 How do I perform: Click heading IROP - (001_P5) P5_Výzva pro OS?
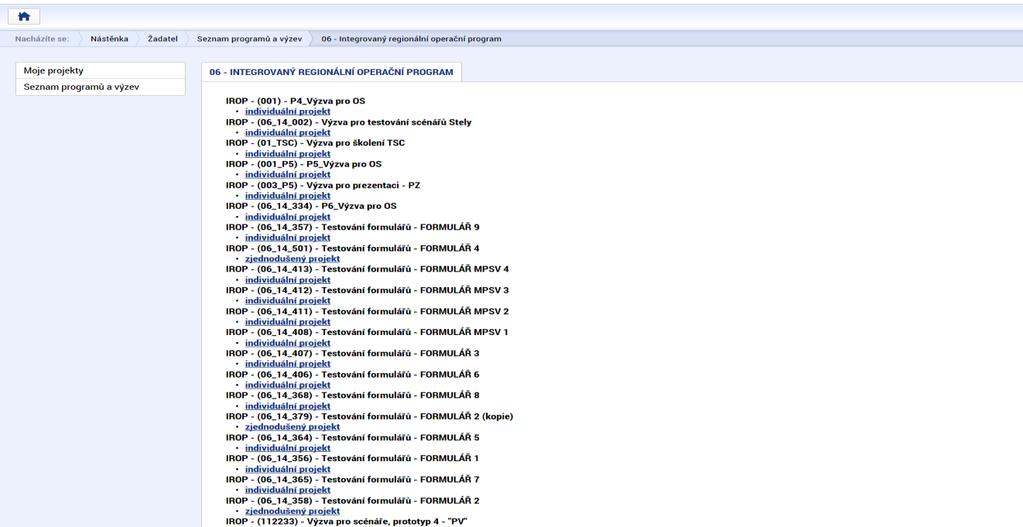(303, 164)
